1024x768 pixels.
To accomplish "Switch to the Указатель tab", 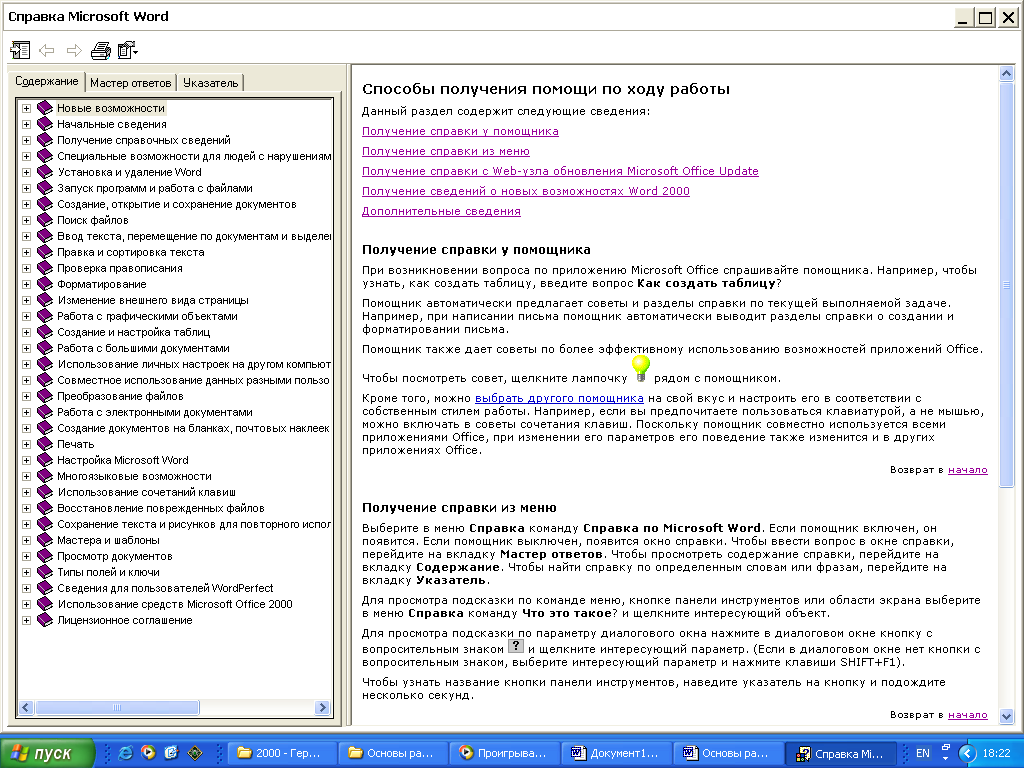I will 210,83.
